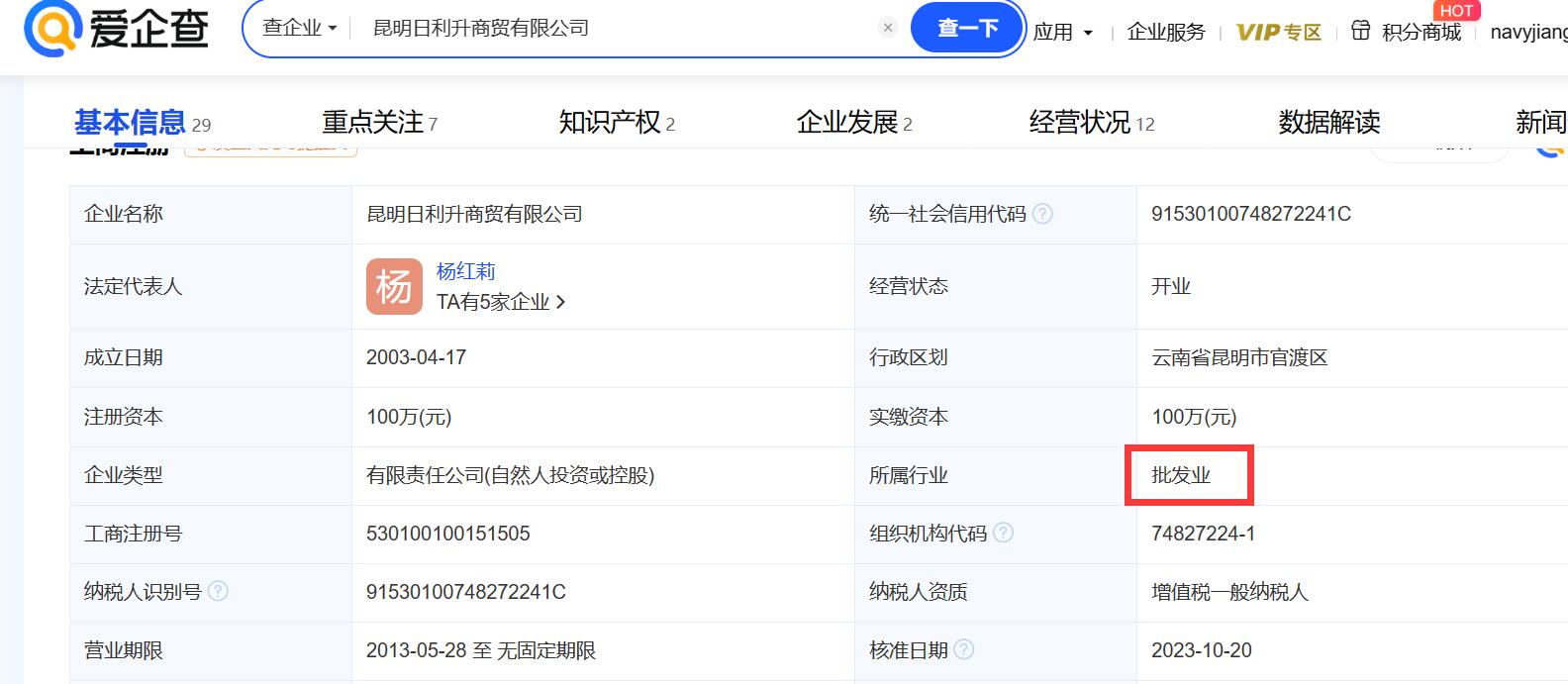This screenshot has height=684, width=1568.
Task: Click the 查一下 search button
Action: 967,29
